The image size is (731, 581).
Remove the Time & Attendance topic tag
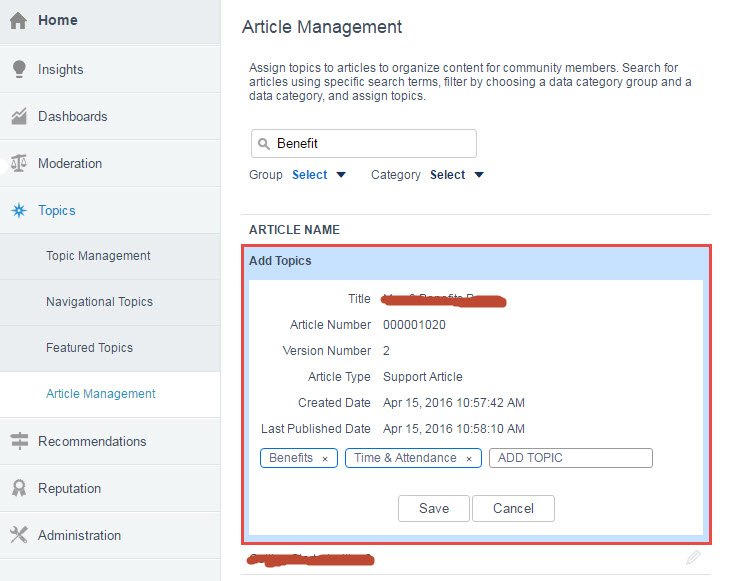[468, 459]
